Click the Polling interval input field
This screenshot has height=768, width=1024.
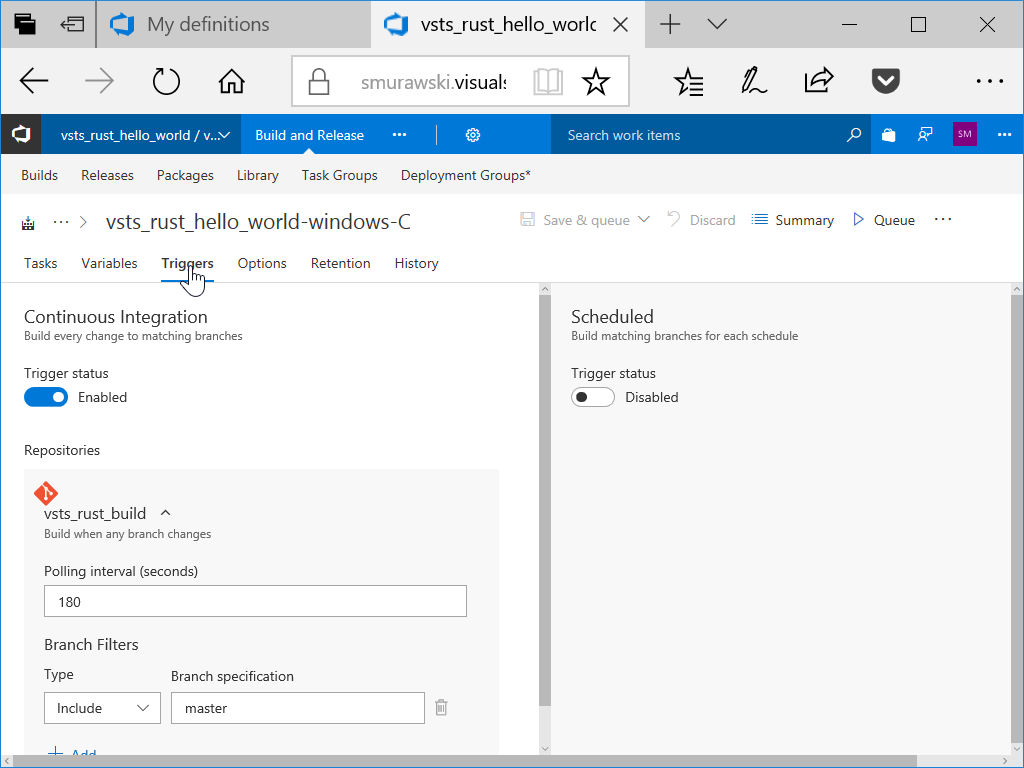point(255,601)
